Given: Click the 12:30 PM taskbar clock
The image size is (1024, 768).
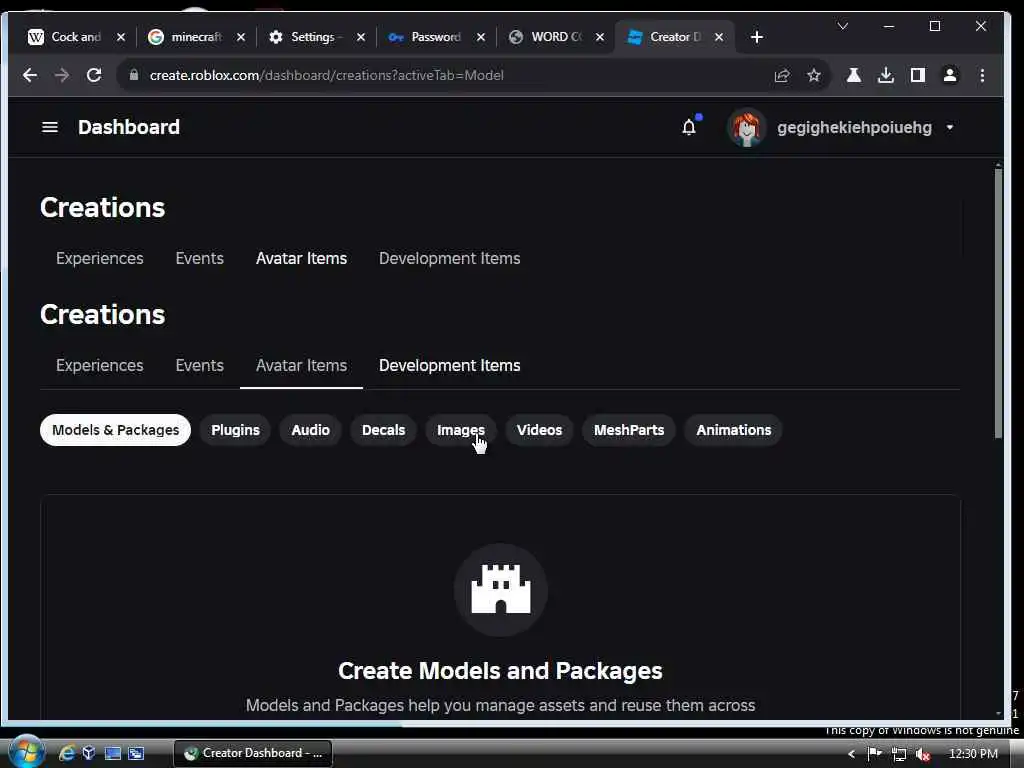Looking at the screenshot, I should [973, 754].
